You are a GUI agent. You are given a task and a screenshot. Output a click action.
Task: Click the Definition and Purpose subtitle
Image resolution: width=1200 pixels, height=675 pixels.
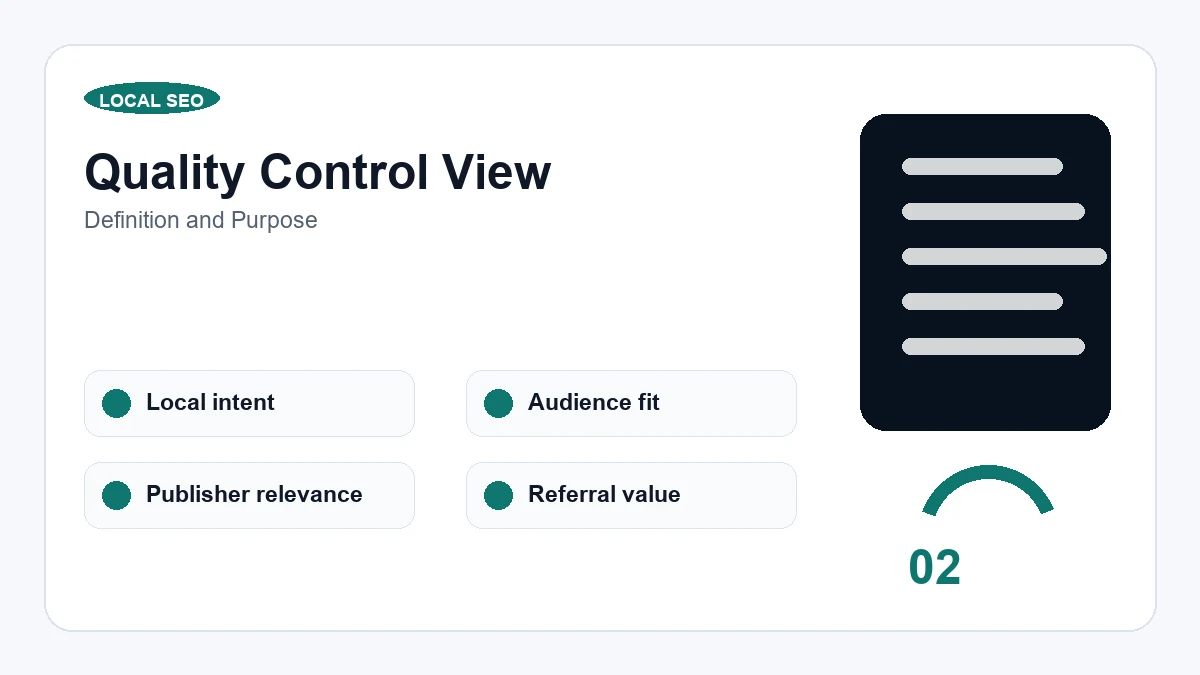tap(201, 220)
